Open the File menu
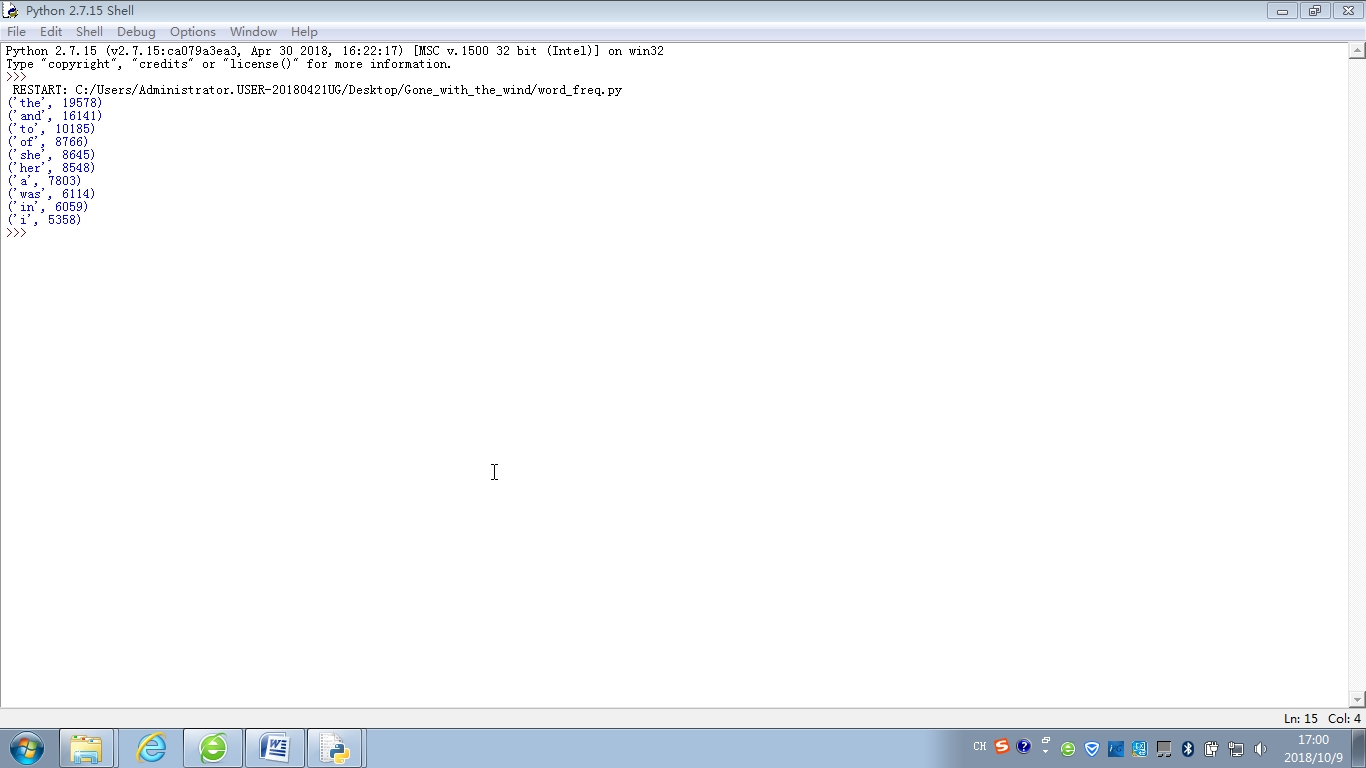Screen dimensions: 1366x768 coord(16,32)
